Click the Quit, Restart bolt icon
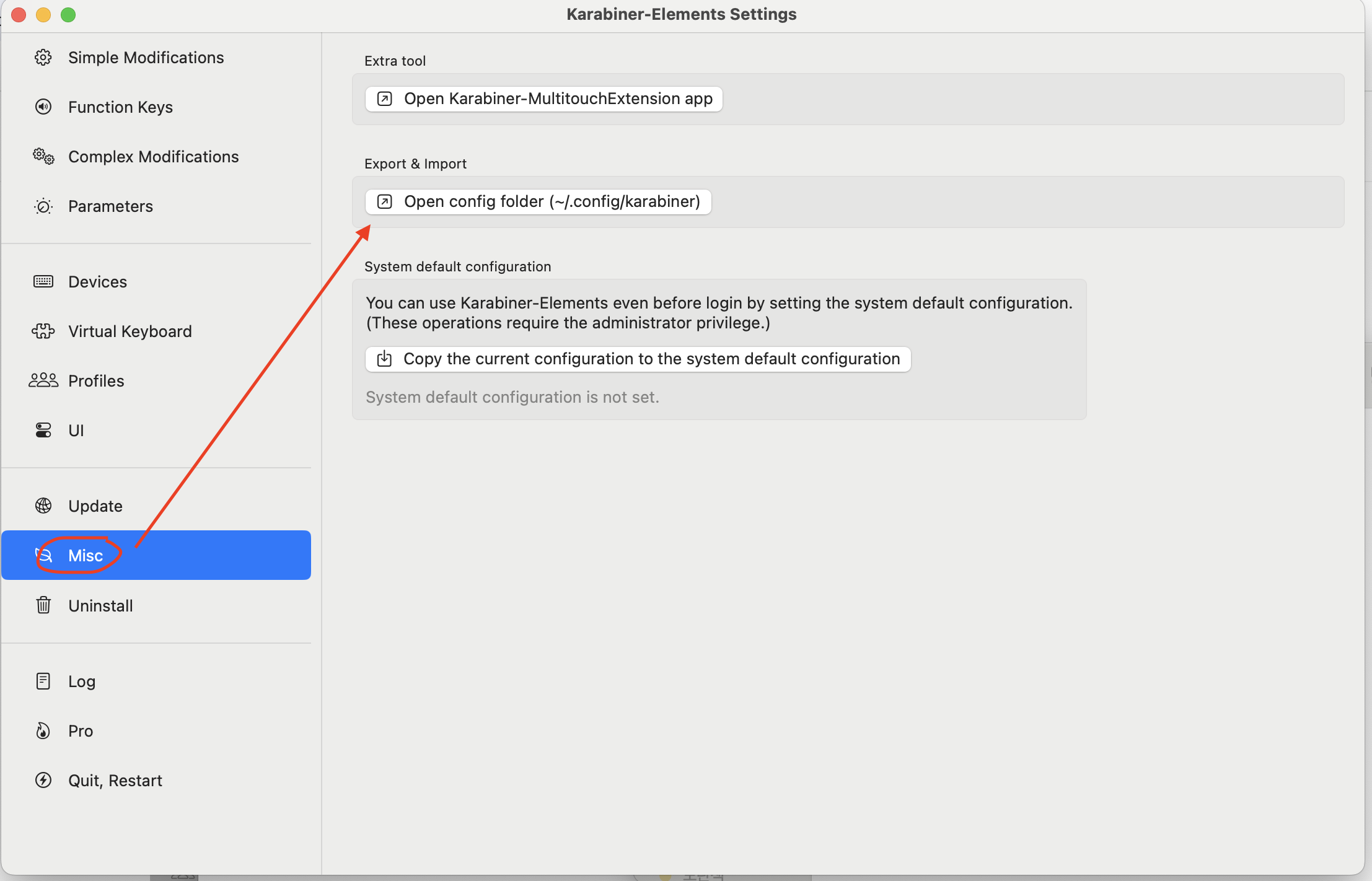 pos(43,781)
